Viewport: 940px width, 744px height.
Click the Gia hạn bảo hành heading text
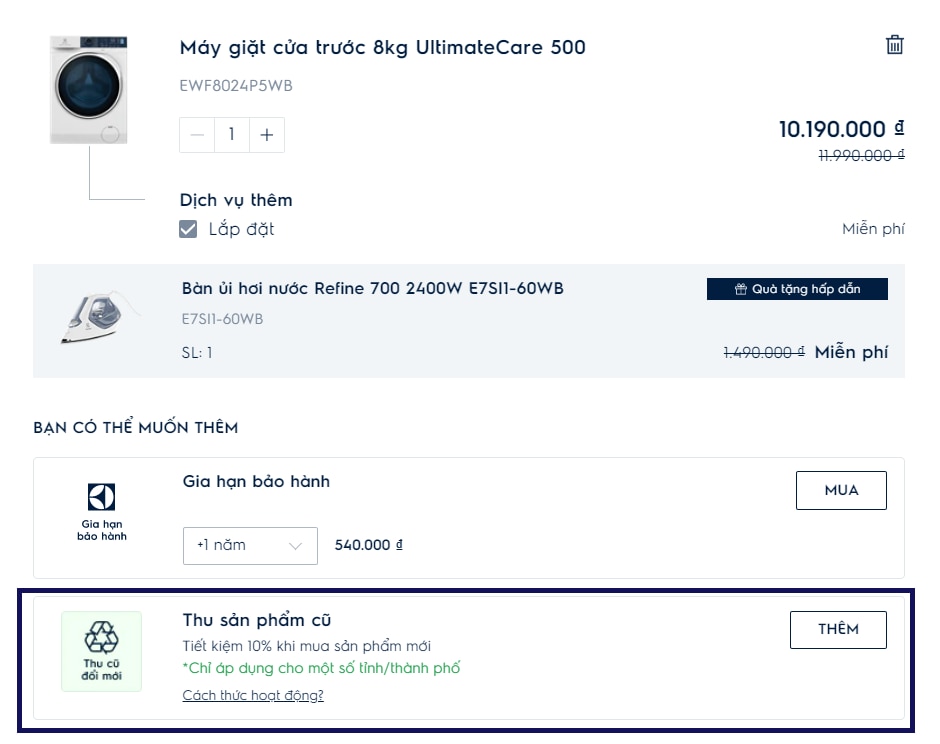tap(256, 481)
